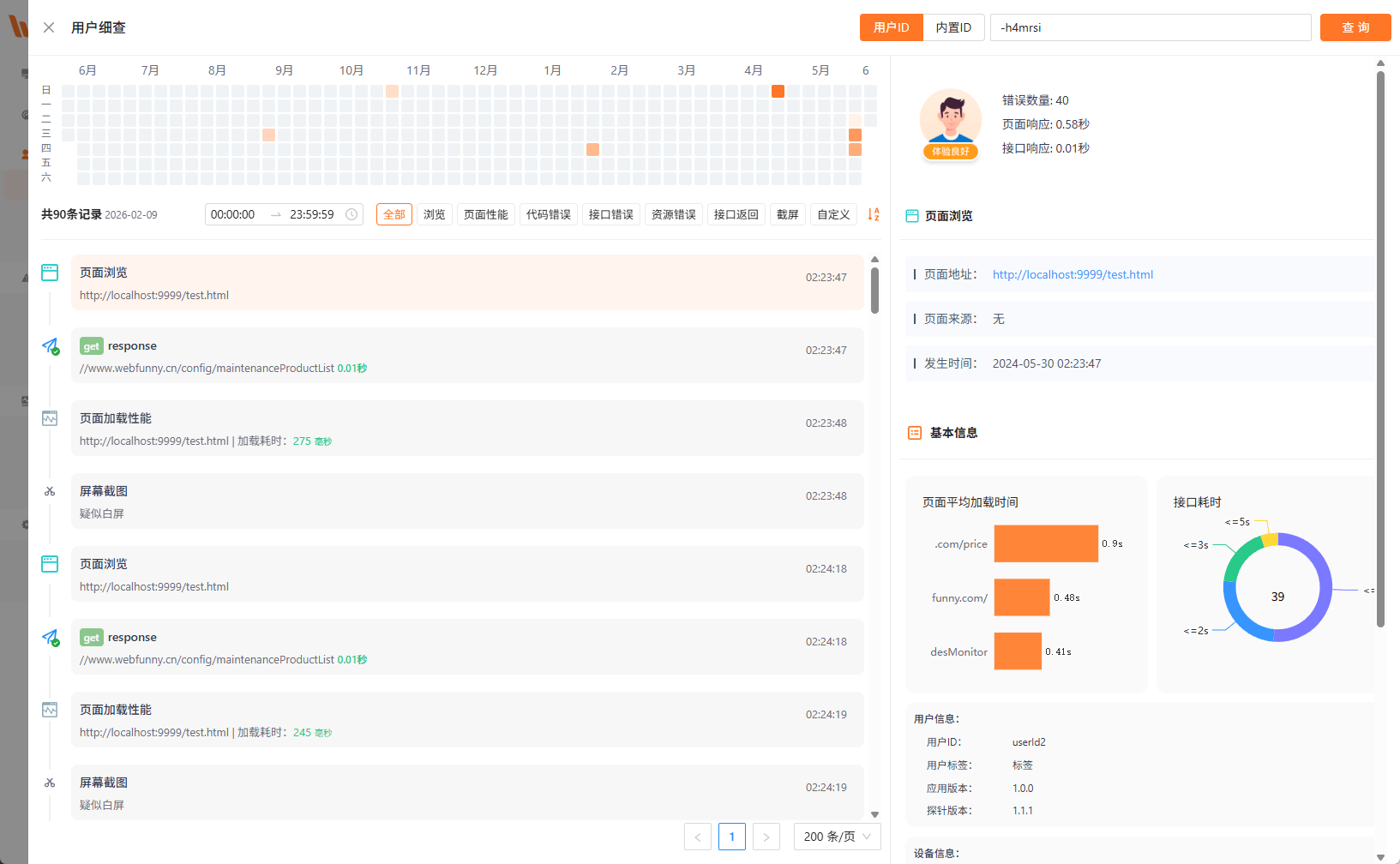Click the 浏览 filter chip

tap(434, 214)
